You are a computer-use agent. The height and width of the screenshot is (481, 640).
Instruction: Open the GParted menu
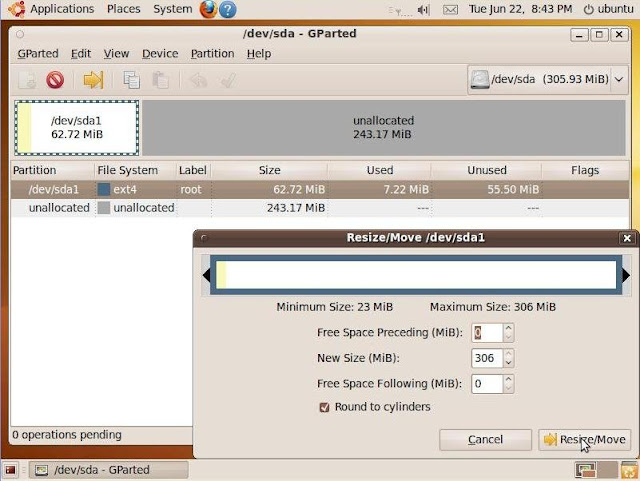point(38,53)
